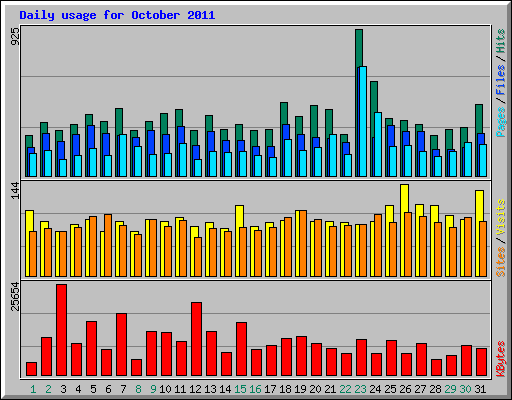Click day label "27" on the x-axis
512x400 pixels.
[420, 389]
